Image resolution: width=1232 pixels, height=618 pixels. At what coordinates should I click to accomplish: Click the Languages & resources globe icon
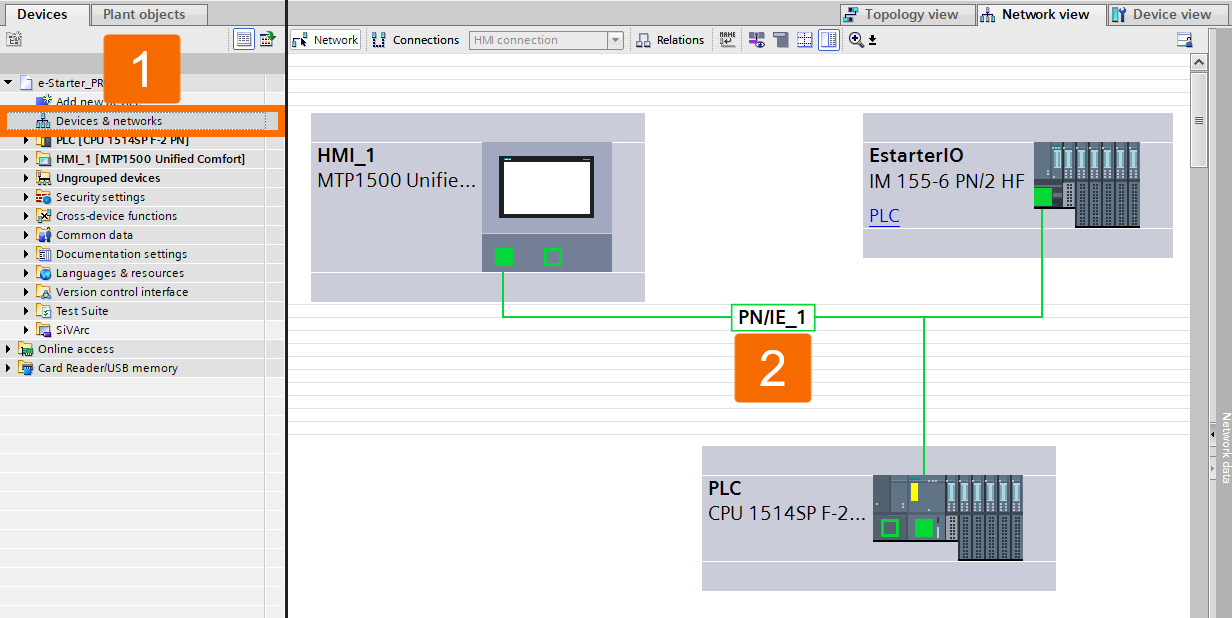point(43,273)
